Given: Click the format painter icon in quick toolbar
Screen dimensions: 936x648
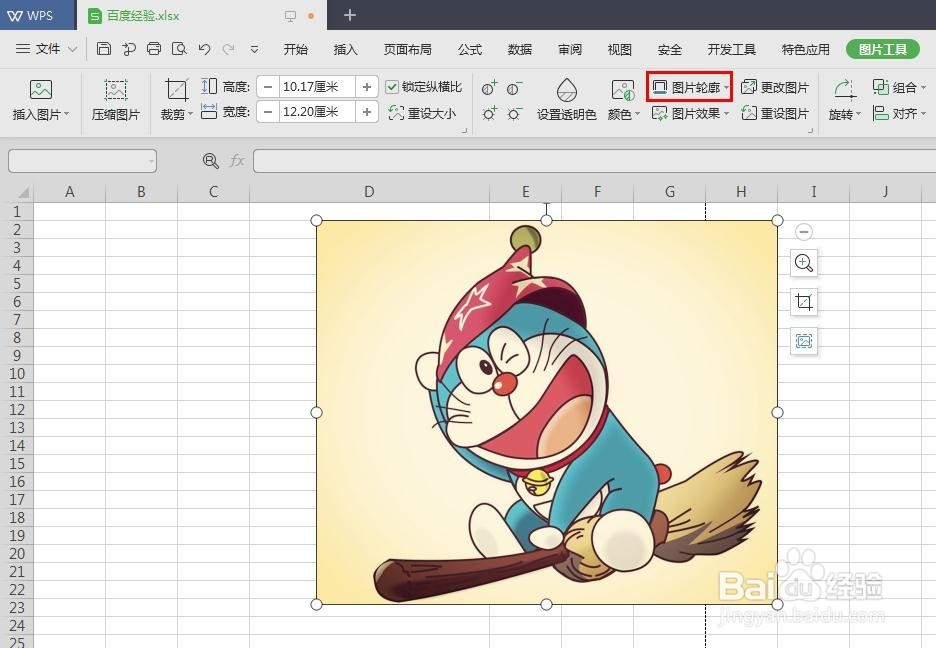Looking at the screenshot, I should [x=129, y=49].
